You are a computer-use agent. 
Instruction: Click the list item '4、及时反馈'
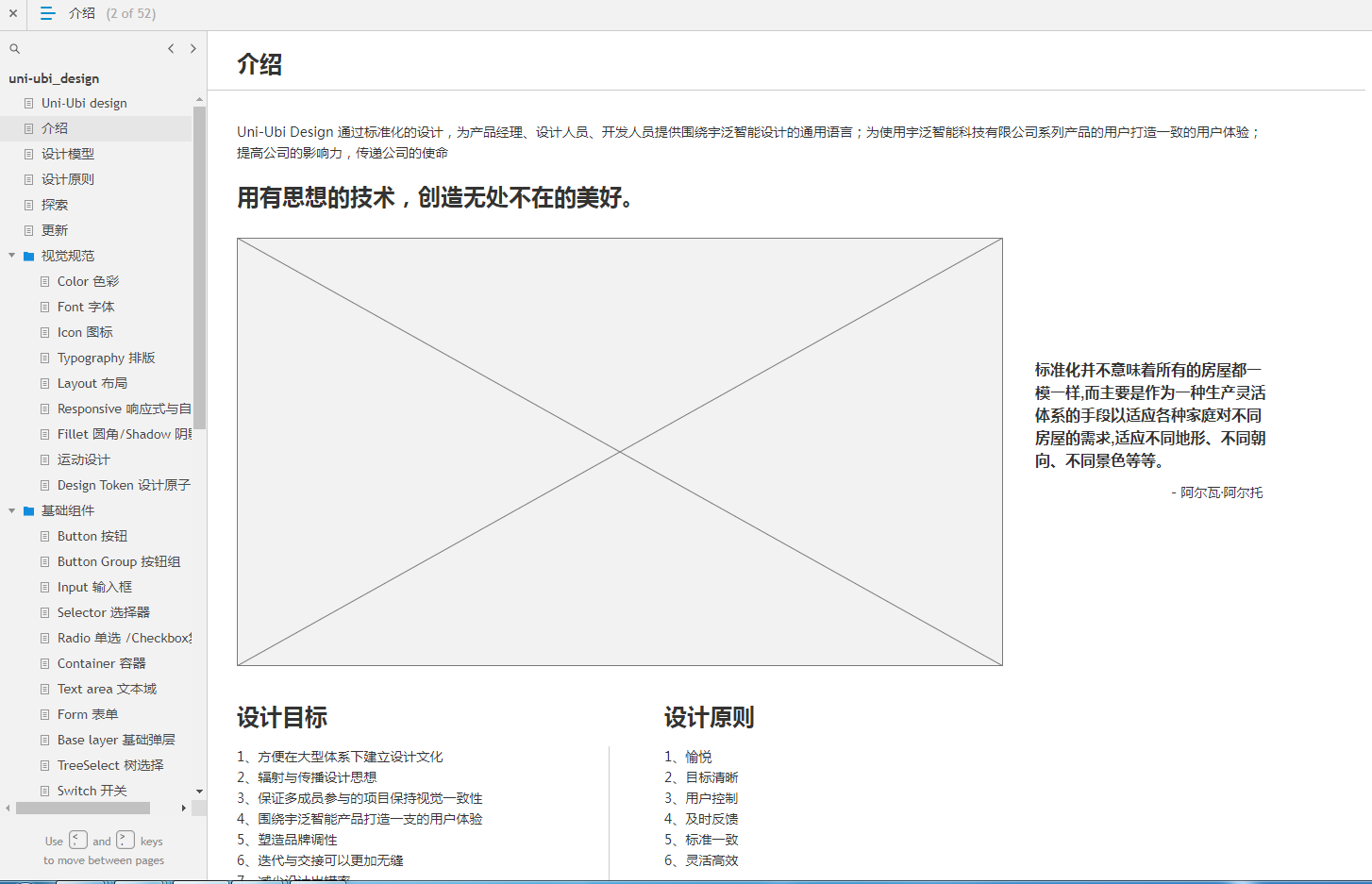click(701, 819)
